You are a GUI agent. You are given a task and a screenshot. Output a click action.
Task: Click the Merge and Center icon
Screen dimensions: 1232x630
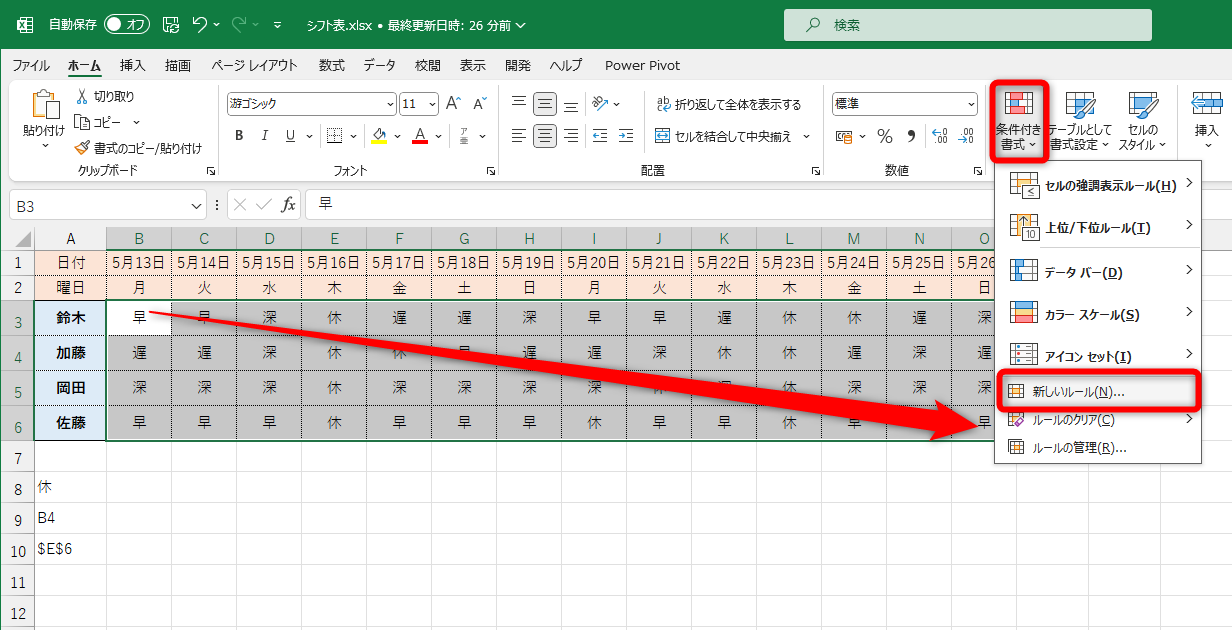[x=700, y=135]
